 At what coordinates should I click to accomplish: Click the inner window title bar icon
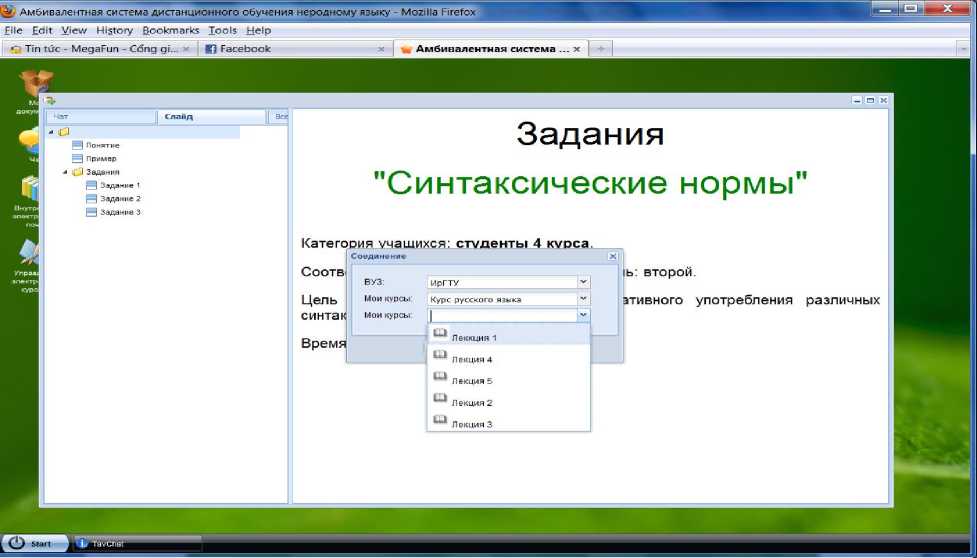pos(50,100)
